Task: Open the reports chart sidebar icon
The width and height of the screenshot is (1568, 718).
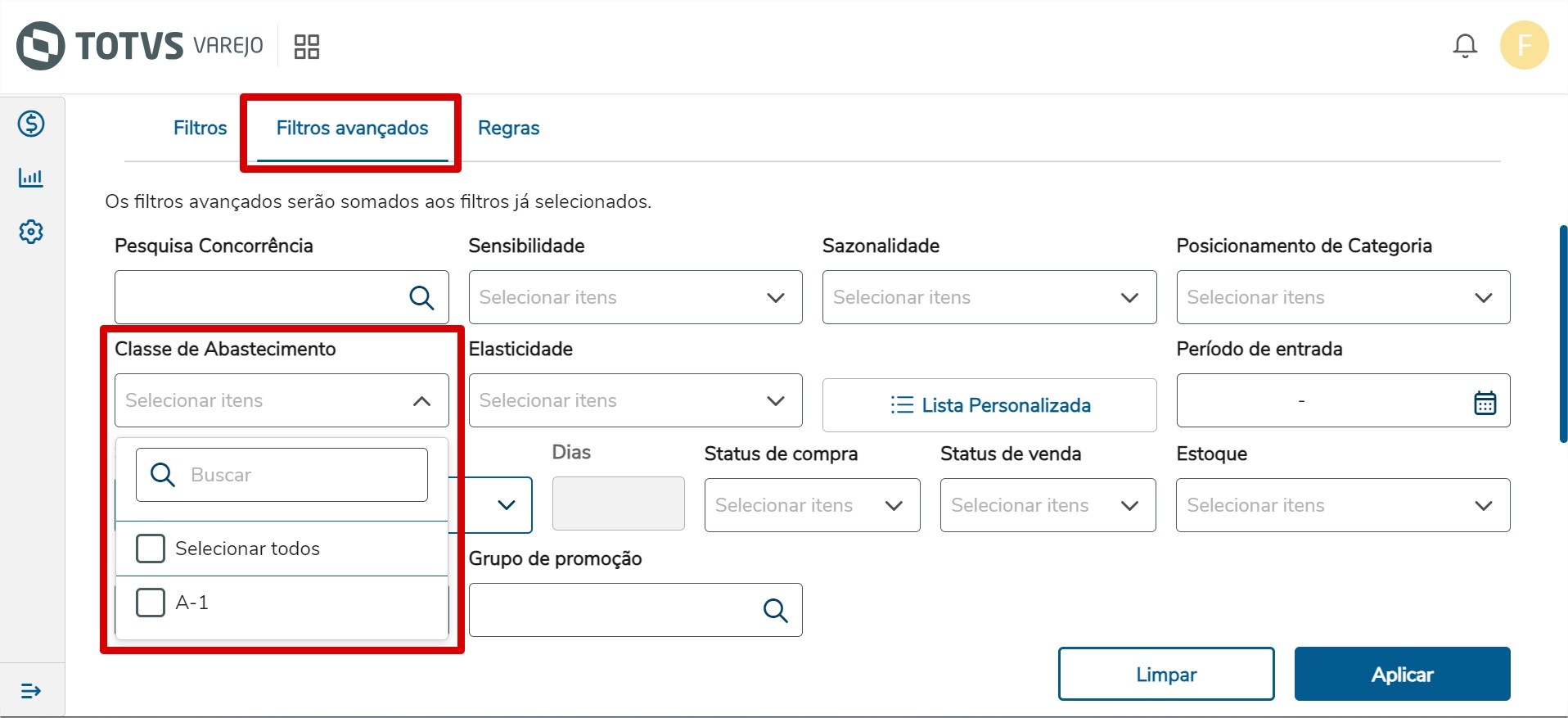Action: click(x=31, y=178)
